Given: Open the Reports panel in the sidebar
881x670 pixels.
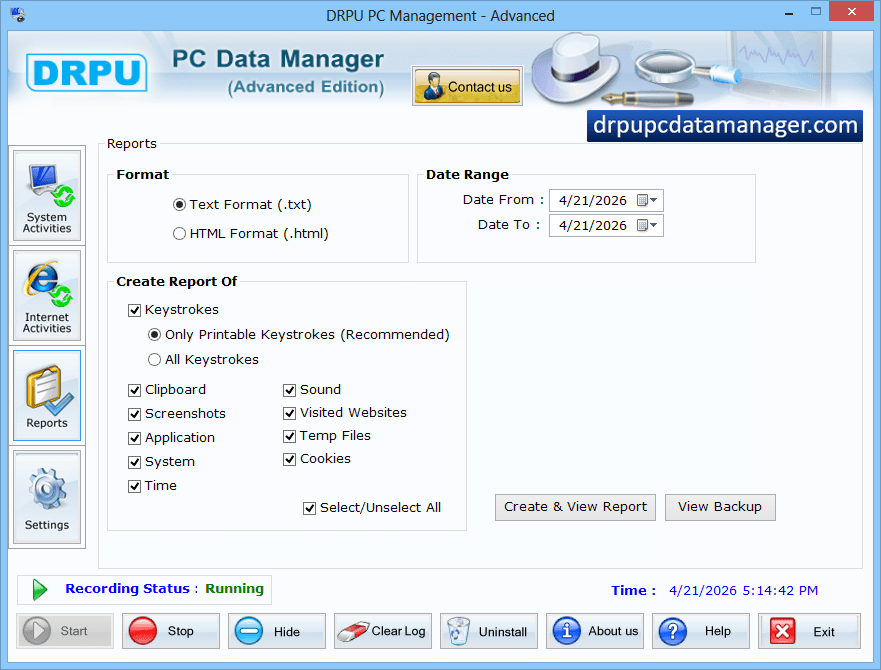Looking at the screenshot, I should [x=47, y=396].
